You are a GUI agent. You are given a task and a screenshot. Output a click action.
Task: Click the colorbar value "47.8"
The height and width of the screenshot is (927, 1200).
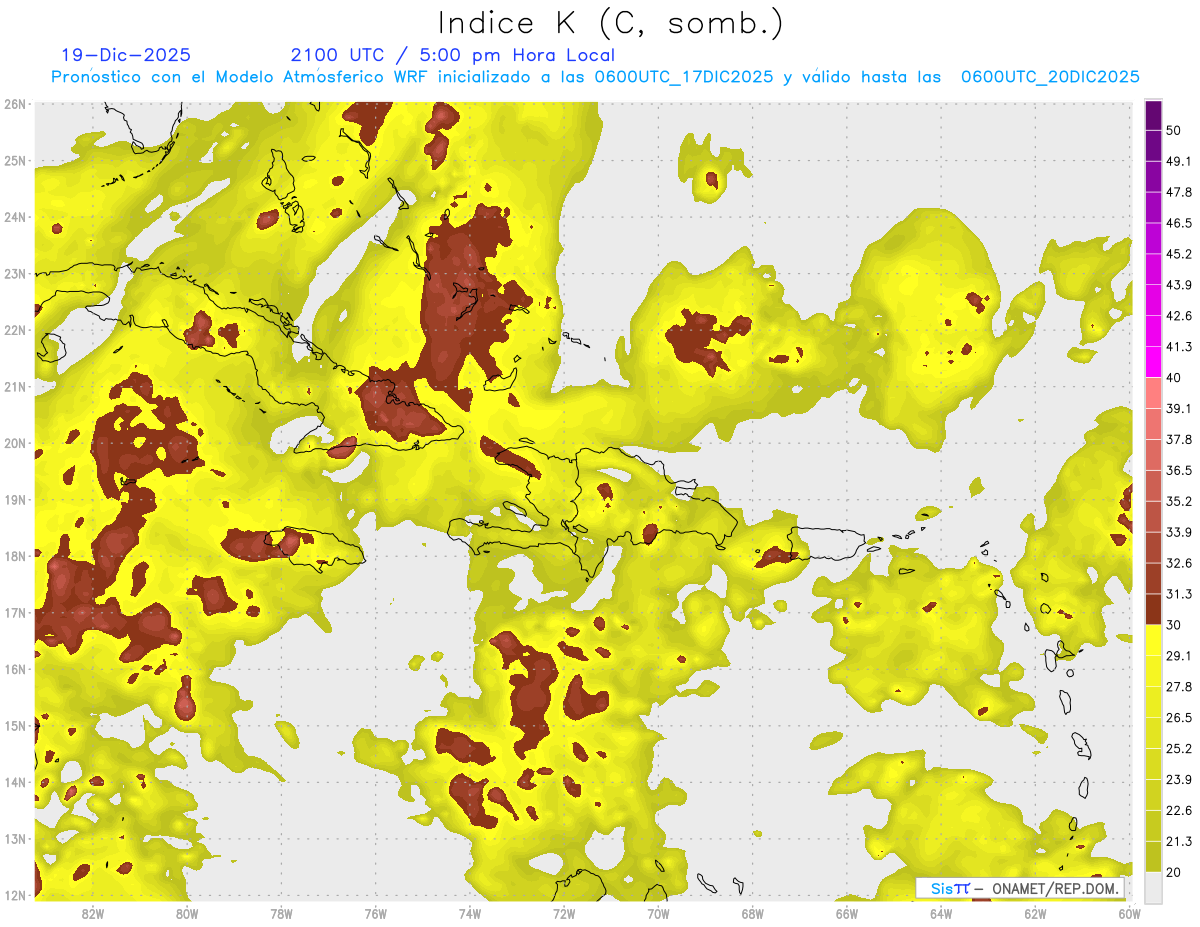[x=1178, y=192]
